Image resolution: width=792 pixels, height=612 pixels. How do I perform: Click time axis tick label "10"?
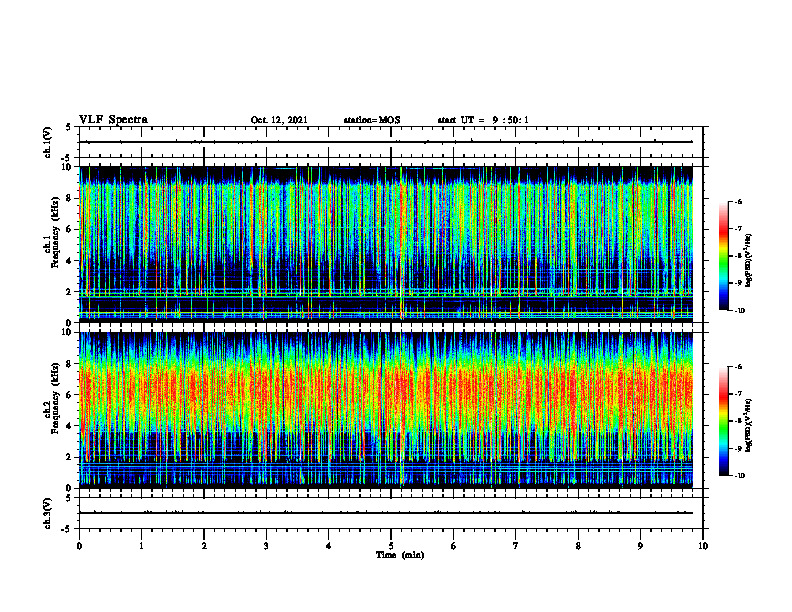click(x=703, y=546)
